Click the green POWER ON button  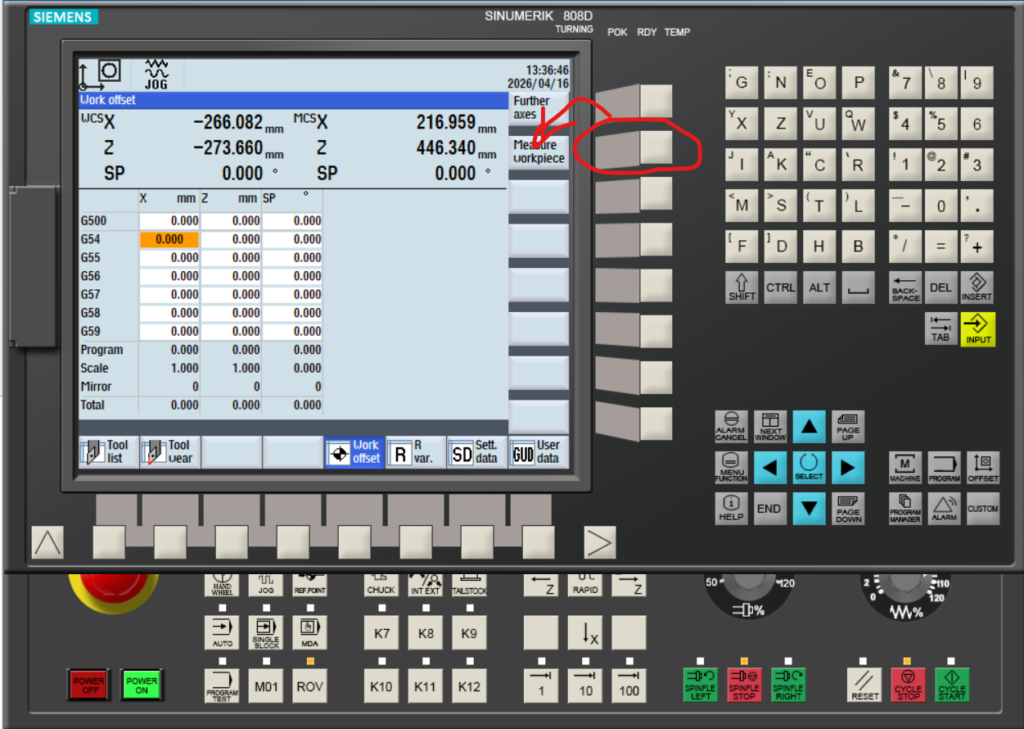point(141,686)
